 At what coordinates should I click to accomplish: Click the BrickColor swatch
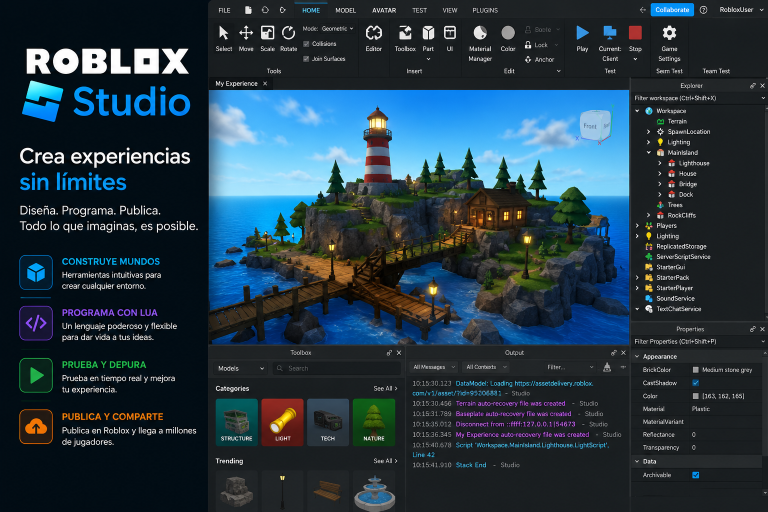click(x=696, y=370)
